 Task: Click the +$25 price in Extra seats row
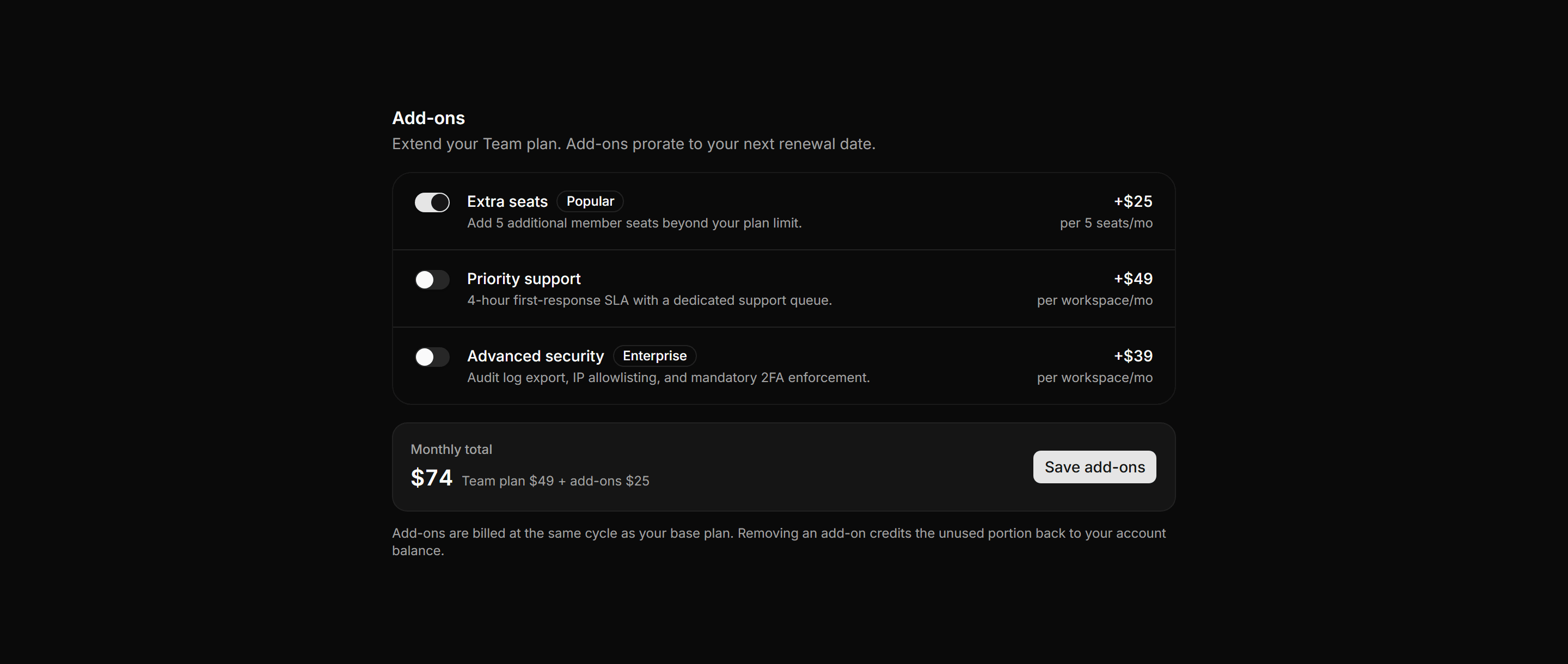pos(1133,201)
